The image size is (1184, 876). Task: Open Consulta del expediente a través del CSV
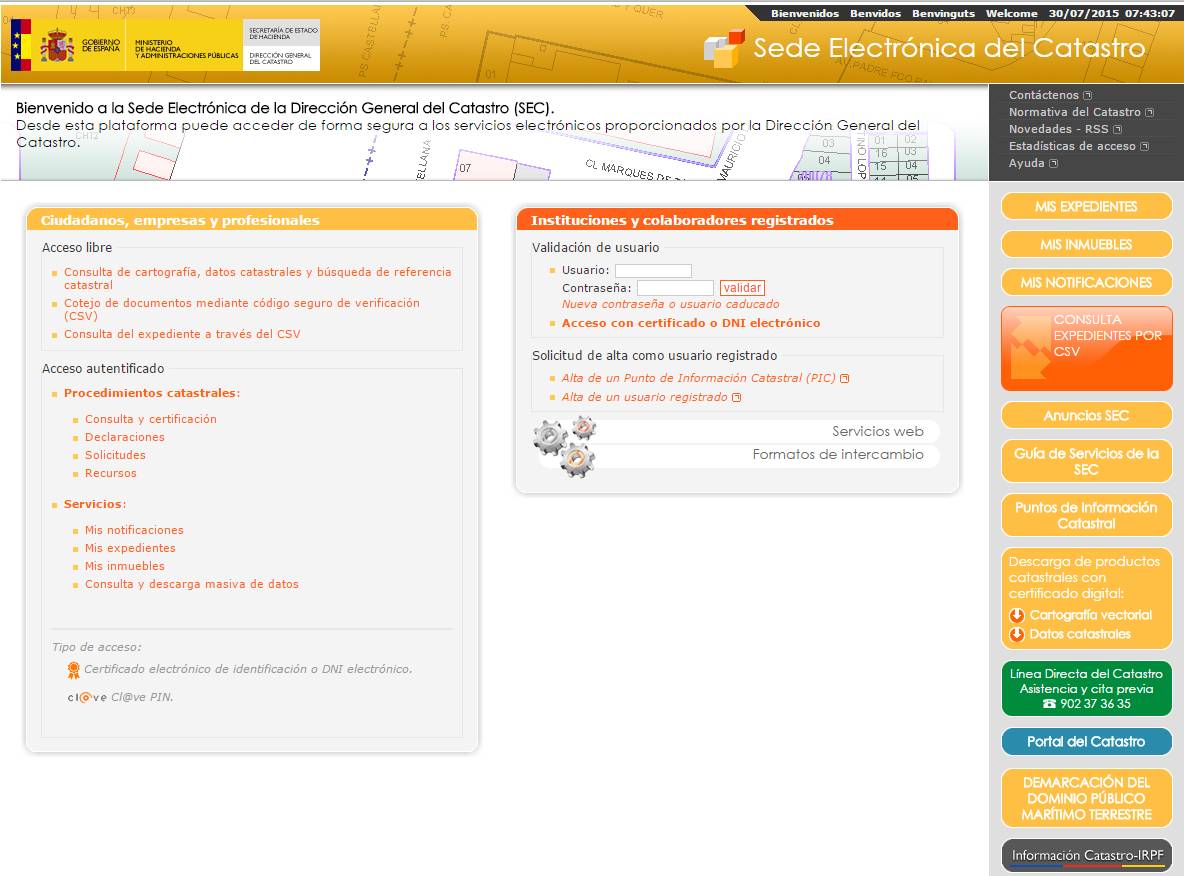click(x=182, y=335)
